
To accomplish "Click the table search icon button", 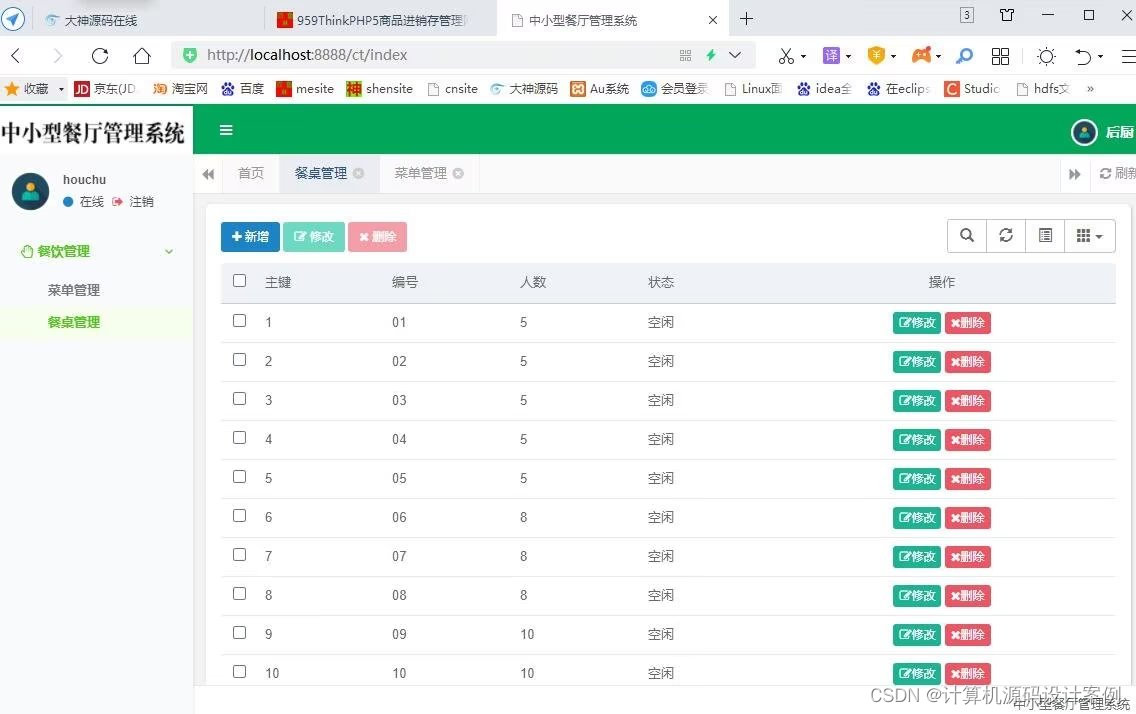I will tap(966, 235).
